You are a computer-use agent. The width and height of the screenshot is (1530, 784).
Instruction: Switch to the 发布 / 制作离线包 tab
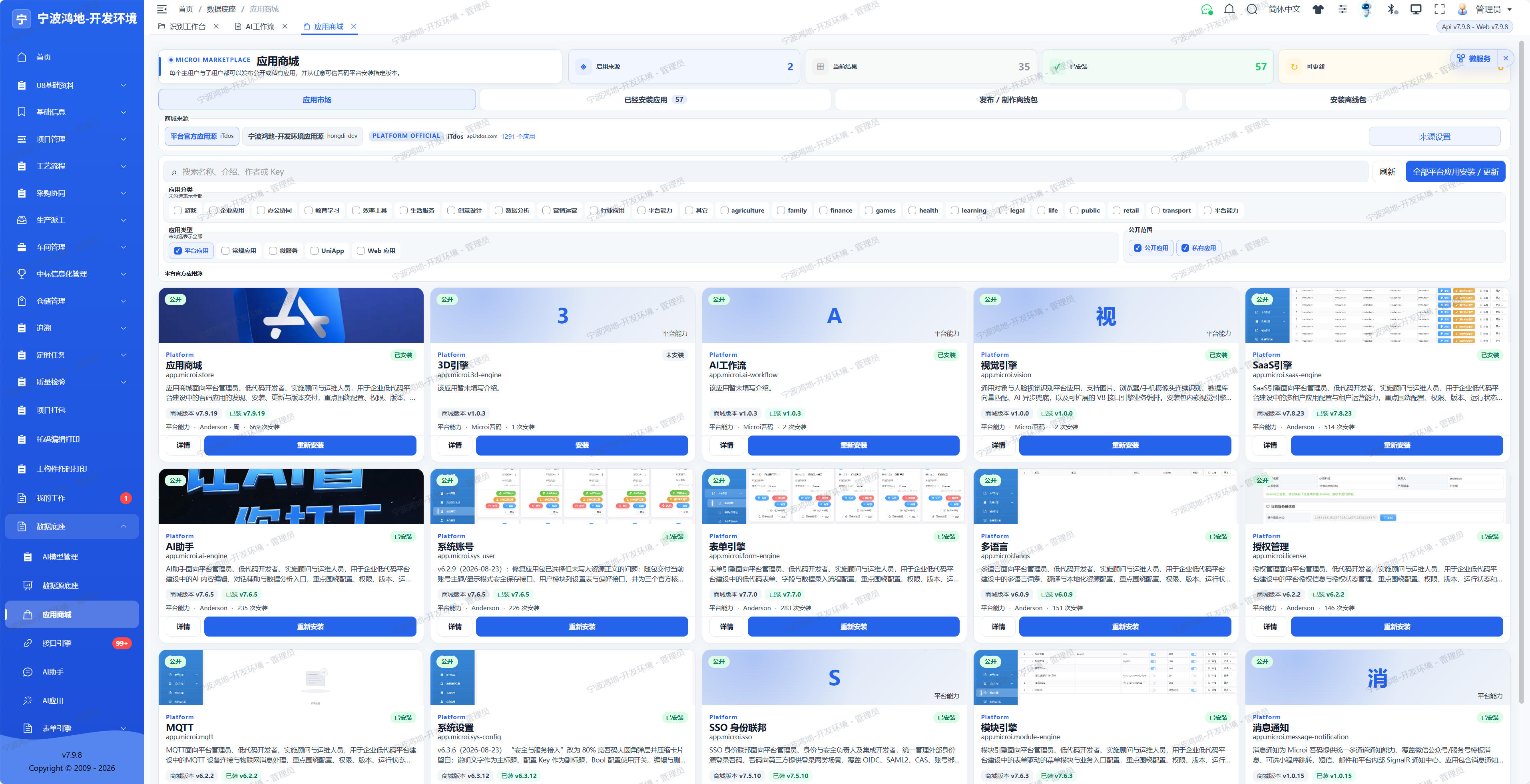pos(1008,100)
